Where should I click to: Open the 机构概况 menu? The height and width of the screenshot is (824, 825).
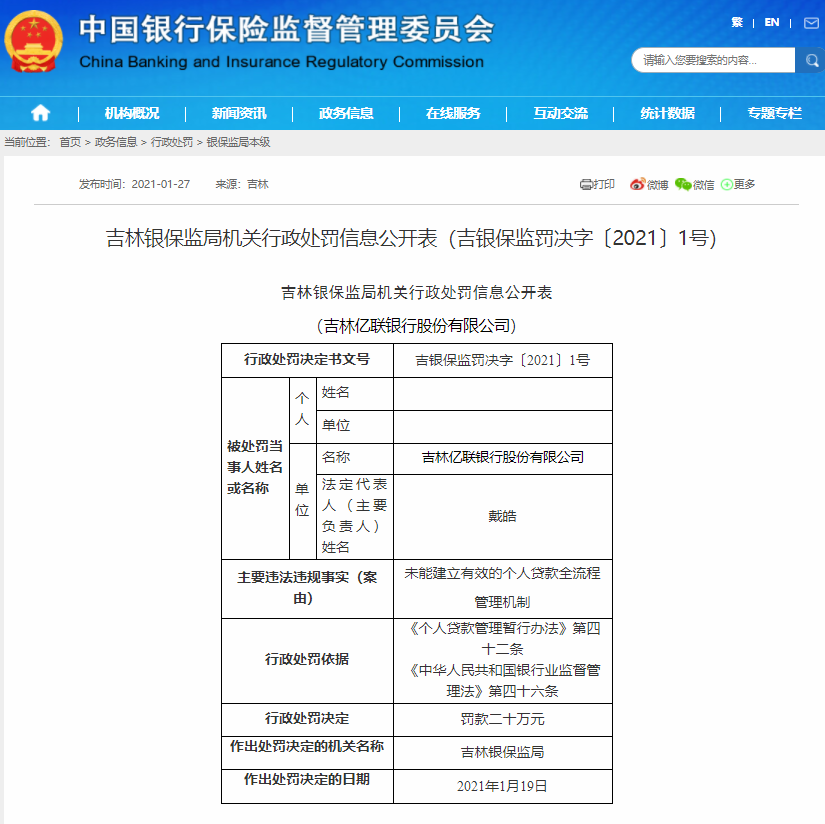pyautogui.click(x=132, y=113)
